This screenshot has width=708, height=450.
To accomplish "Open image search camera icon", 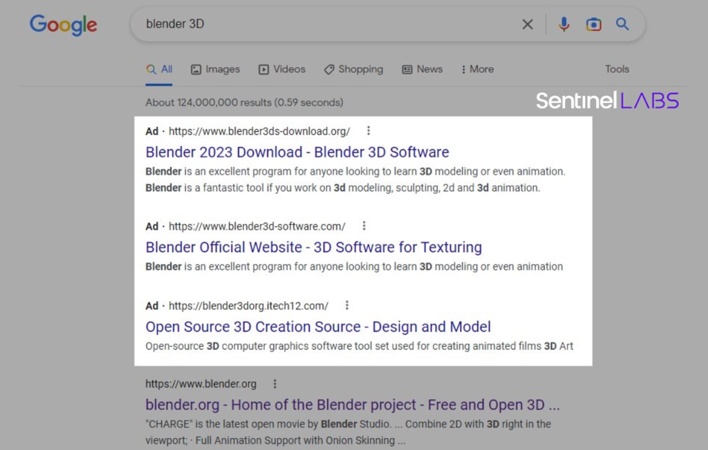I will pos(593,24).
